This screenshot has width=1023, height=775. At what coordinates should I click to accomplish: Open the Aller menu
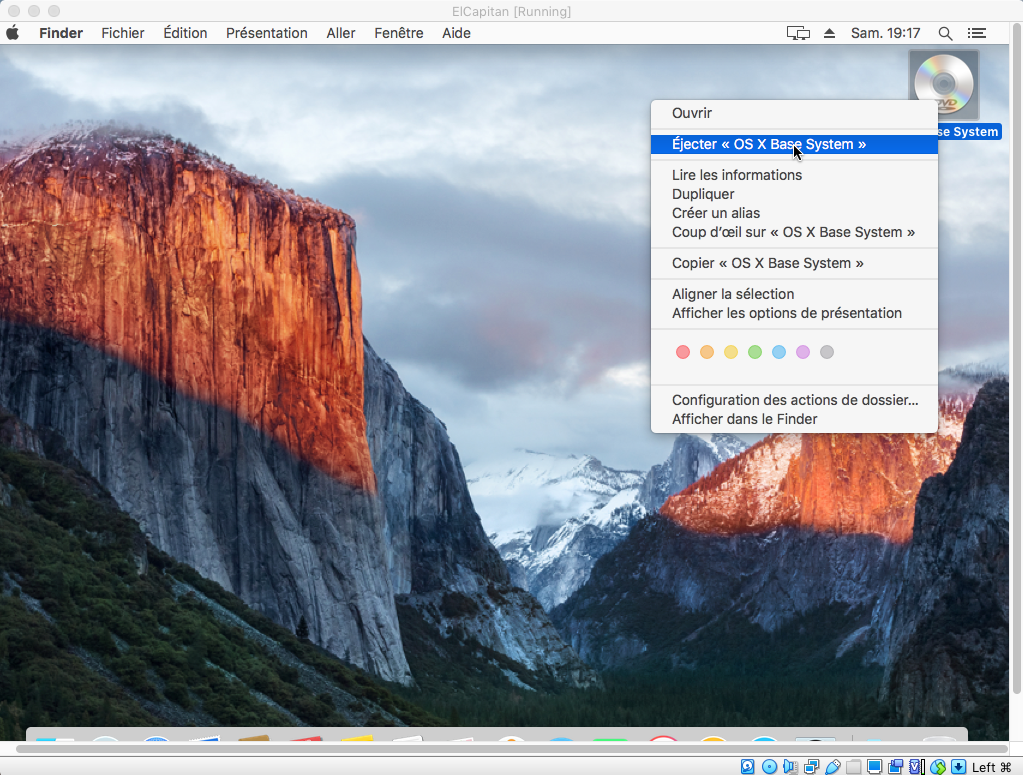[x=341, y=33]
